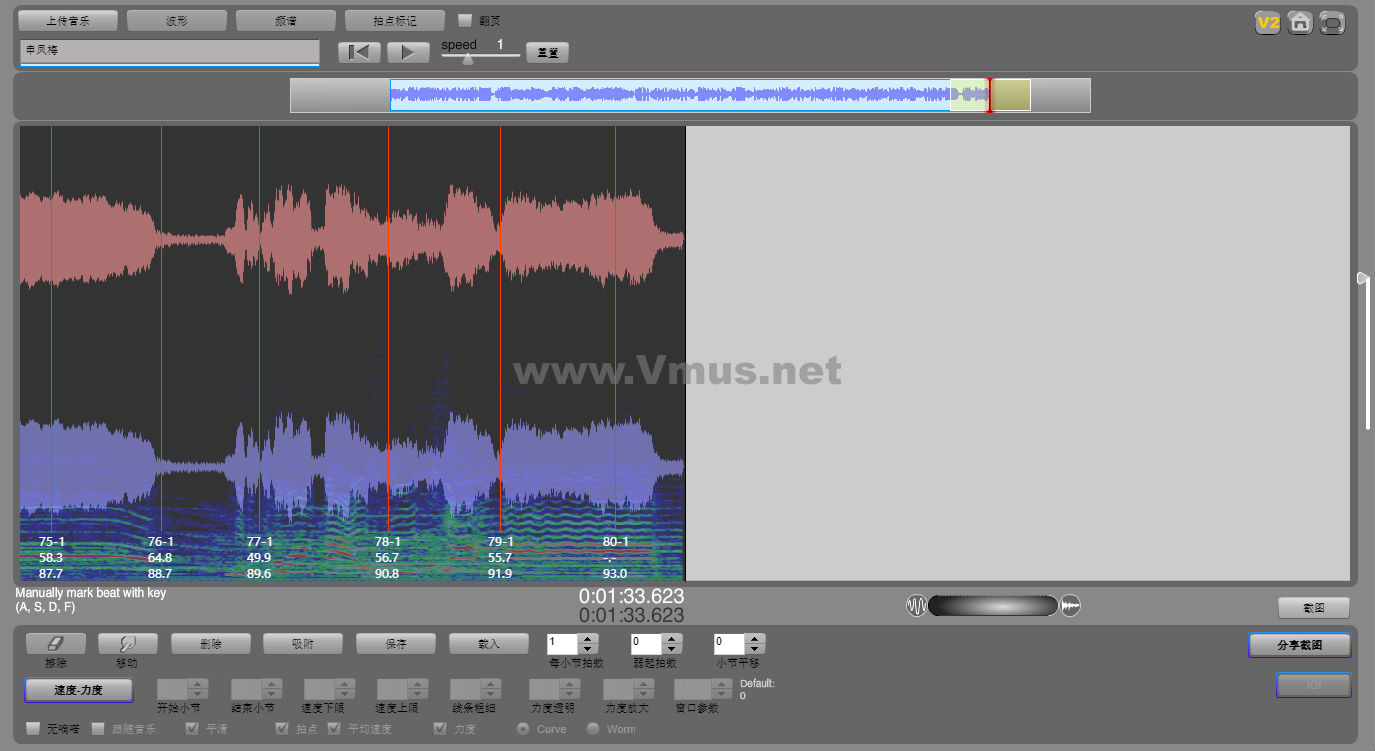Viewport: 1375px width, 751px height.
Task: Click the small waveform icon left of gradient bar
Action: (x=916, y=606)
